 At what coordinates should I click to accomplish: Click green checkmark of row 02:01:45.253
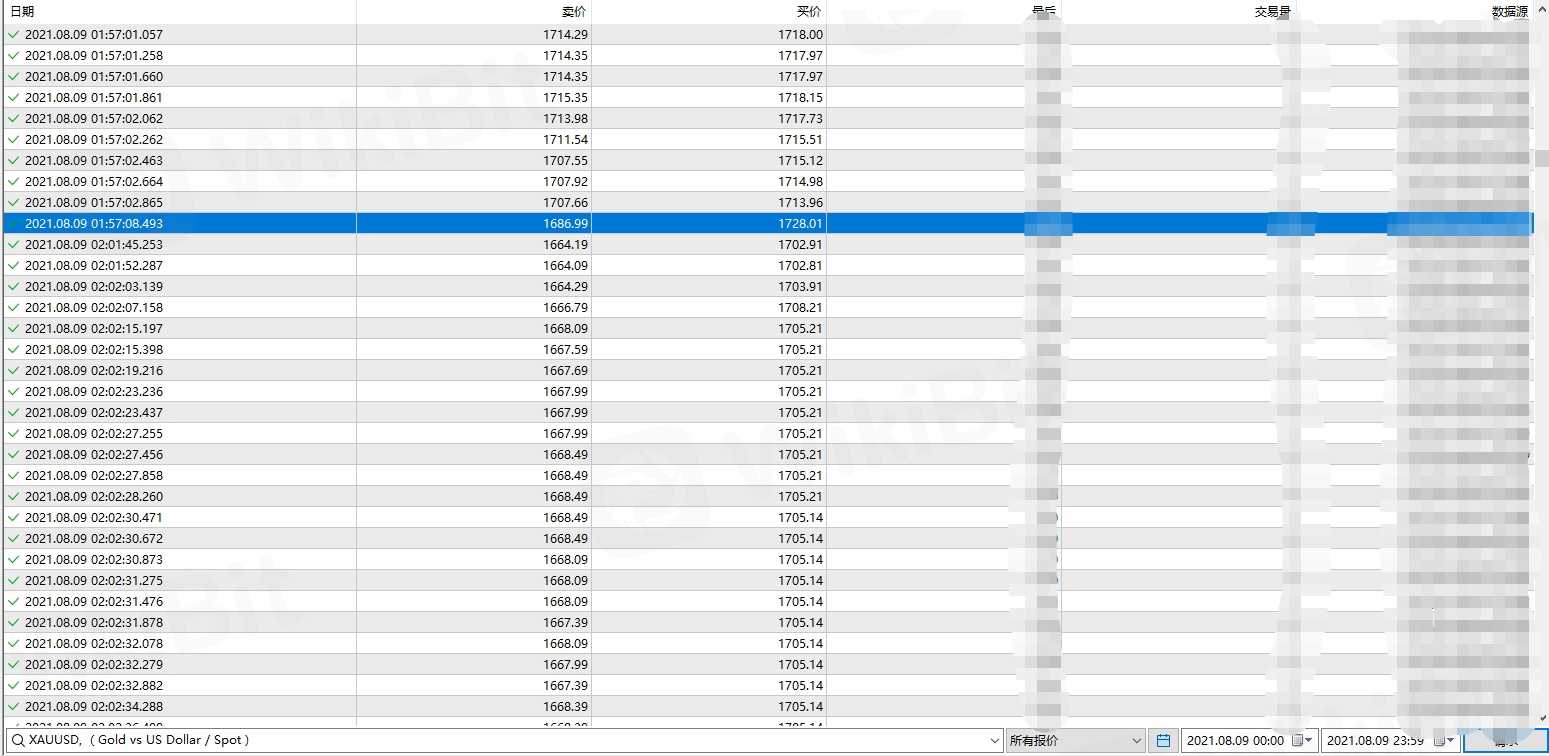tap(13, 245)
